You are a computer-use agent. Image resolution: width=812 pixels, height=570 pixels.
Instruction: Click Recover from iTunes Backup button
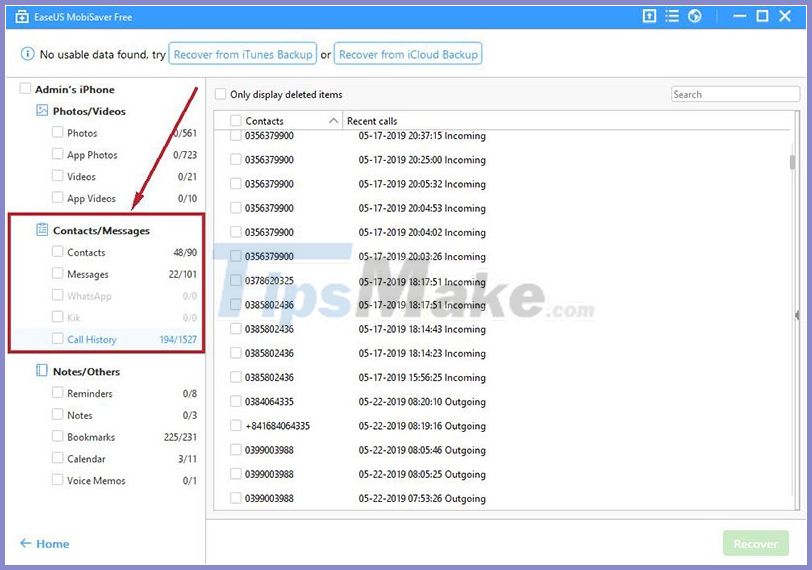[x=243, y=54]
